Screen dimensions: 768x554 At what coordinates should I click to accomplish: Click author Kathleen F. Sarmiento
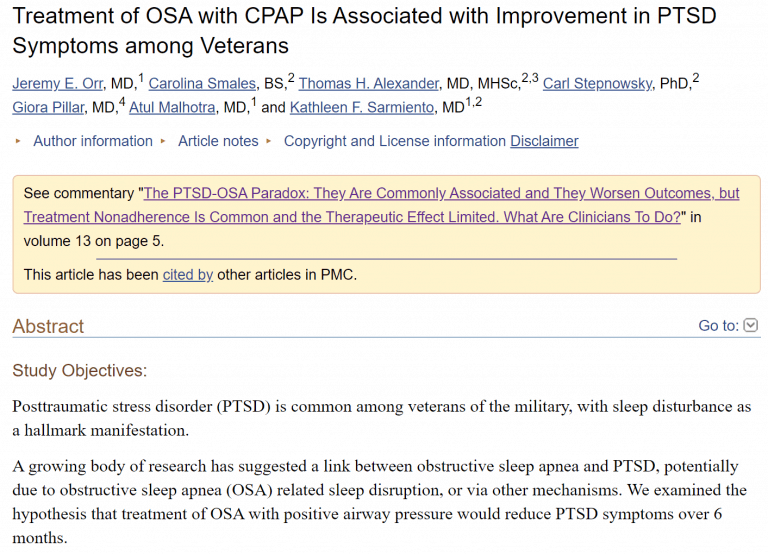coord(363,108)
